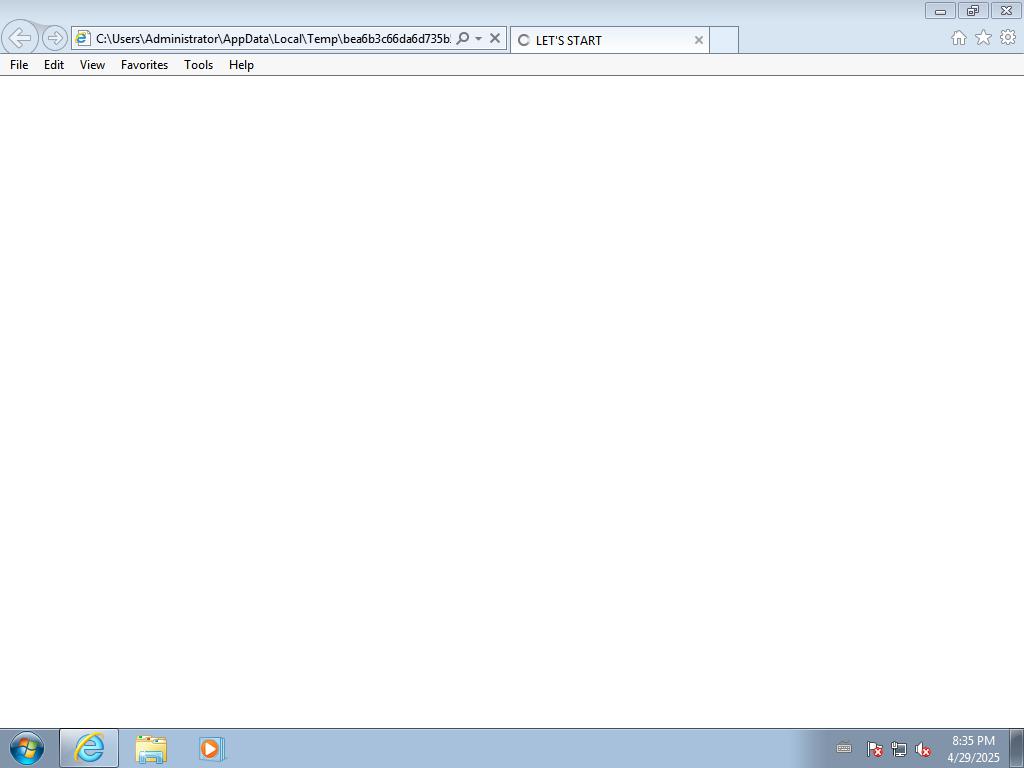Click into the address bar path text
The image size is (1024, 768).
click(x=273, y=39)
